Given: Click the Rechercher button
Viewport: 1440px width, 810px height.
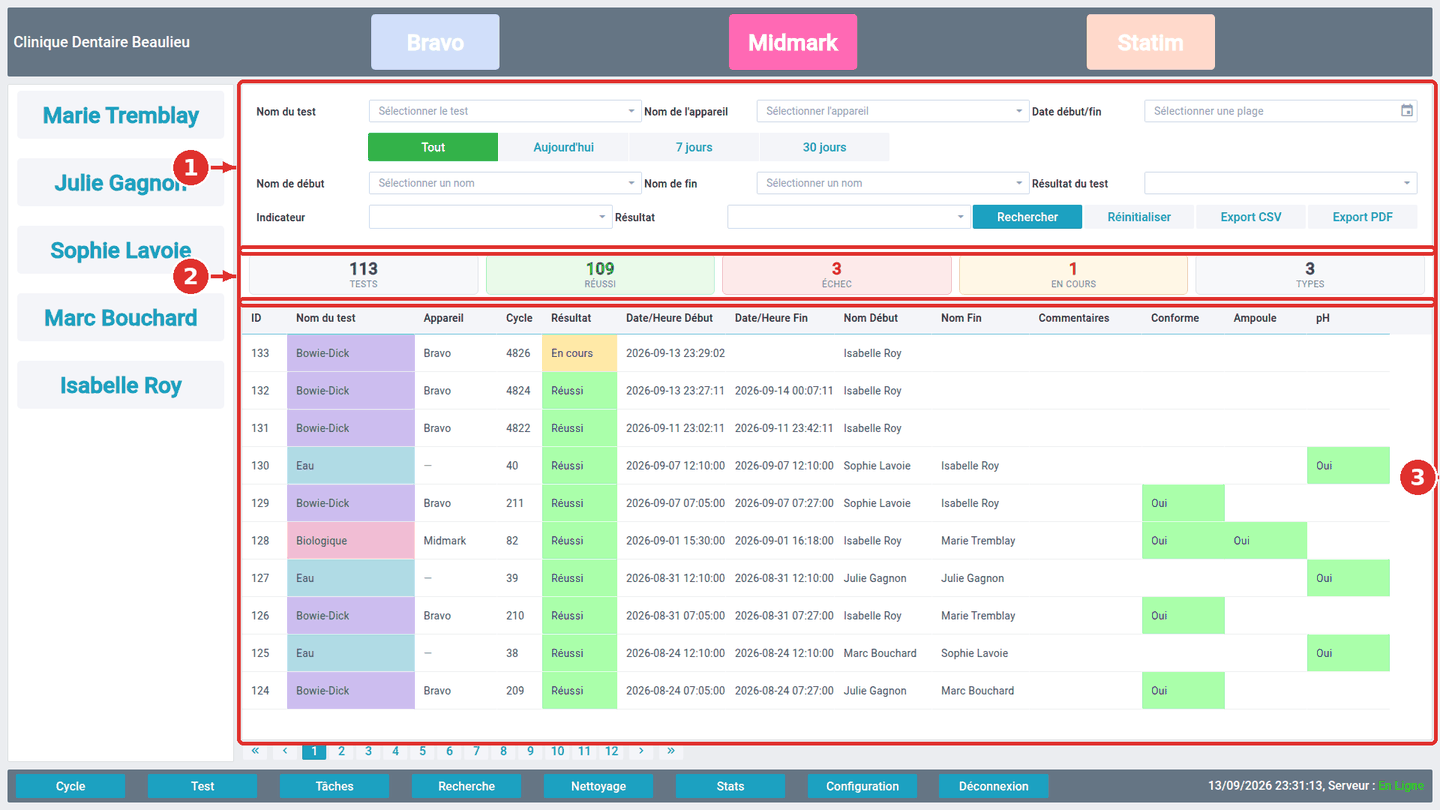Looking at the screenshot, I should point(1027,217).
